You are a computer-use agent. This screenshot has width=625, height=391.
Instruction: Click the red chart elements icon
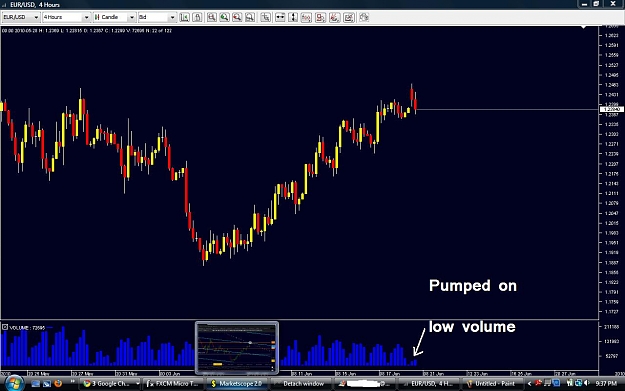tap(320, 17)
